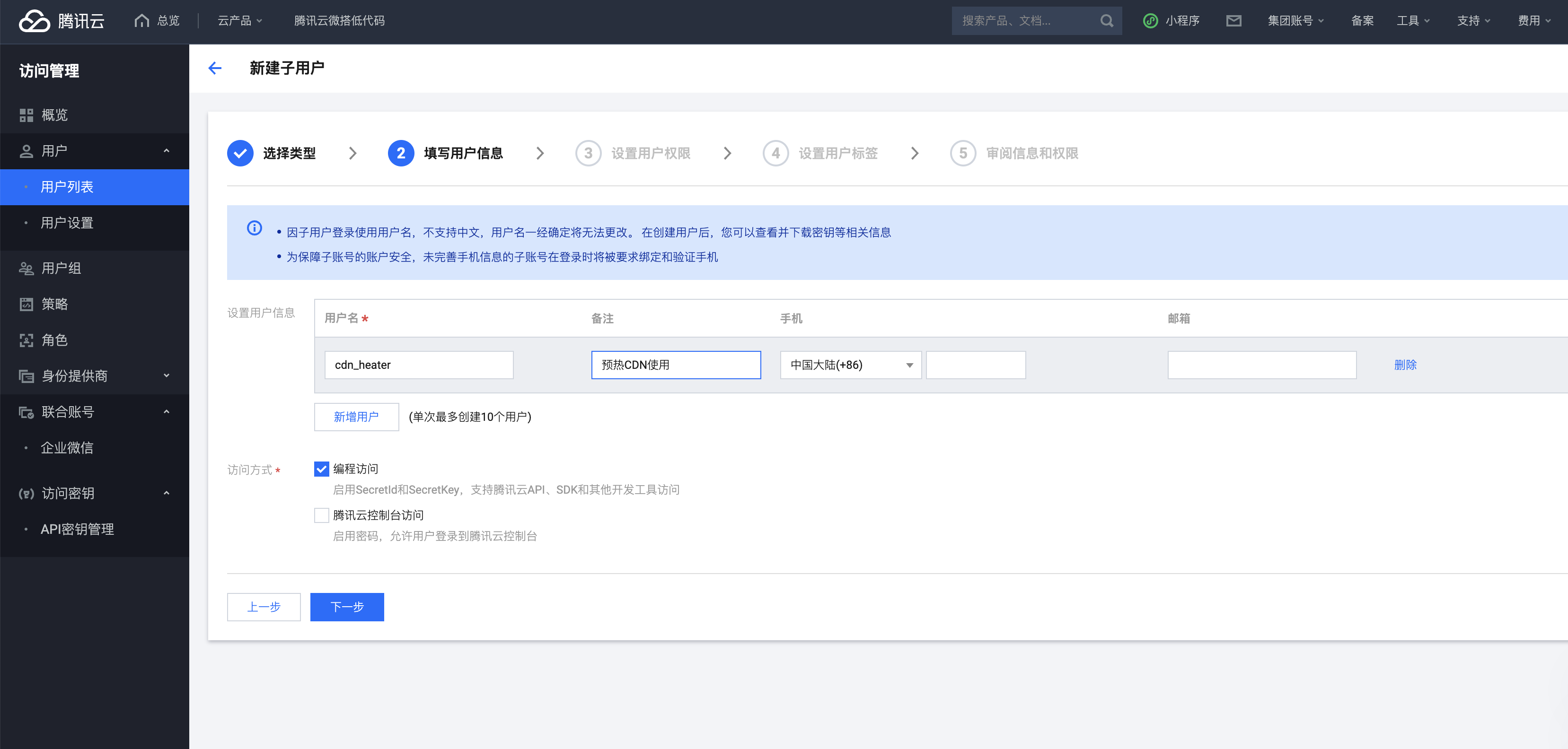Click the 删除 link in user row

(1405, 365)
